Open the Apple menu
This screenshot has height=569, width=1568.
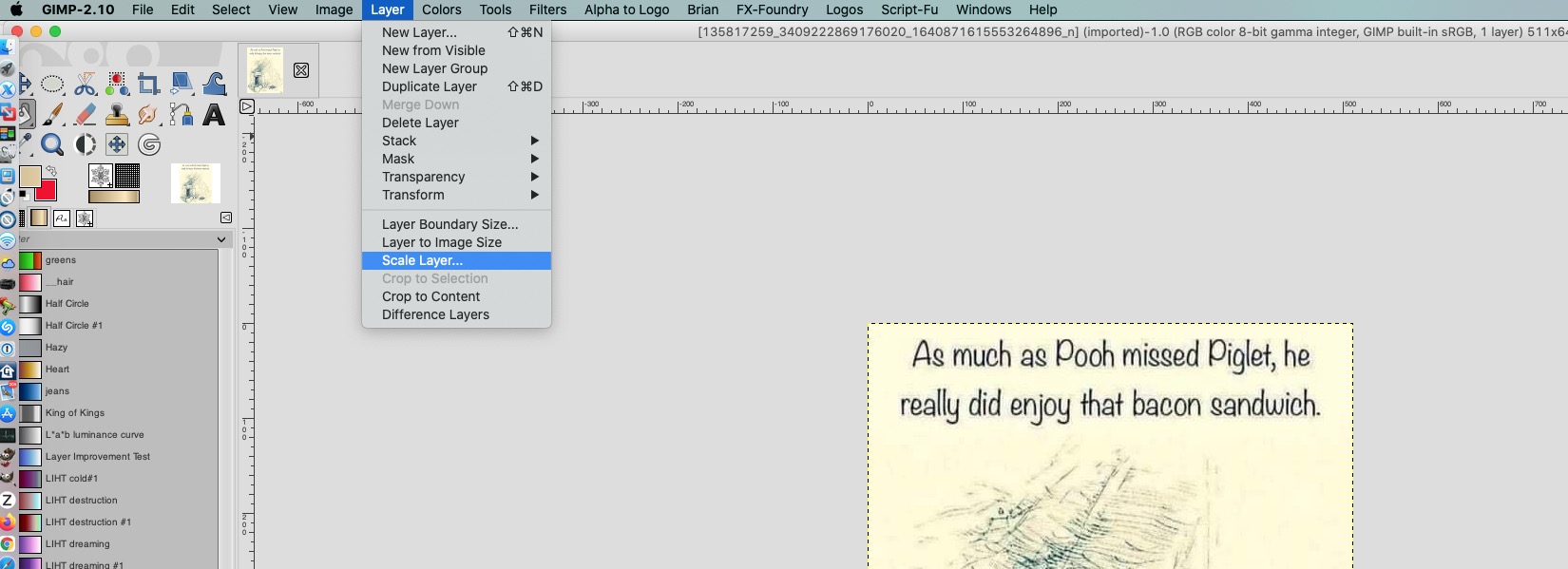click(16, 9)
